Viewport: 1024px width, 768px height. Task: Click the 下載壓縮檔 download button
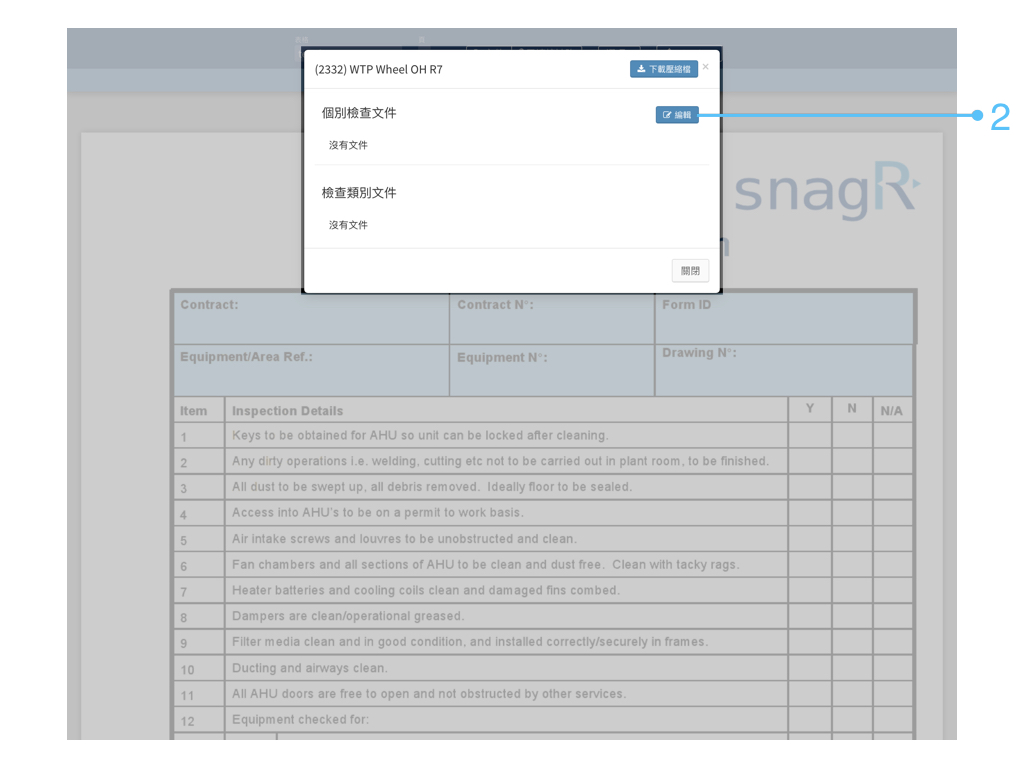pyautogui.click(x=664, y=69)
